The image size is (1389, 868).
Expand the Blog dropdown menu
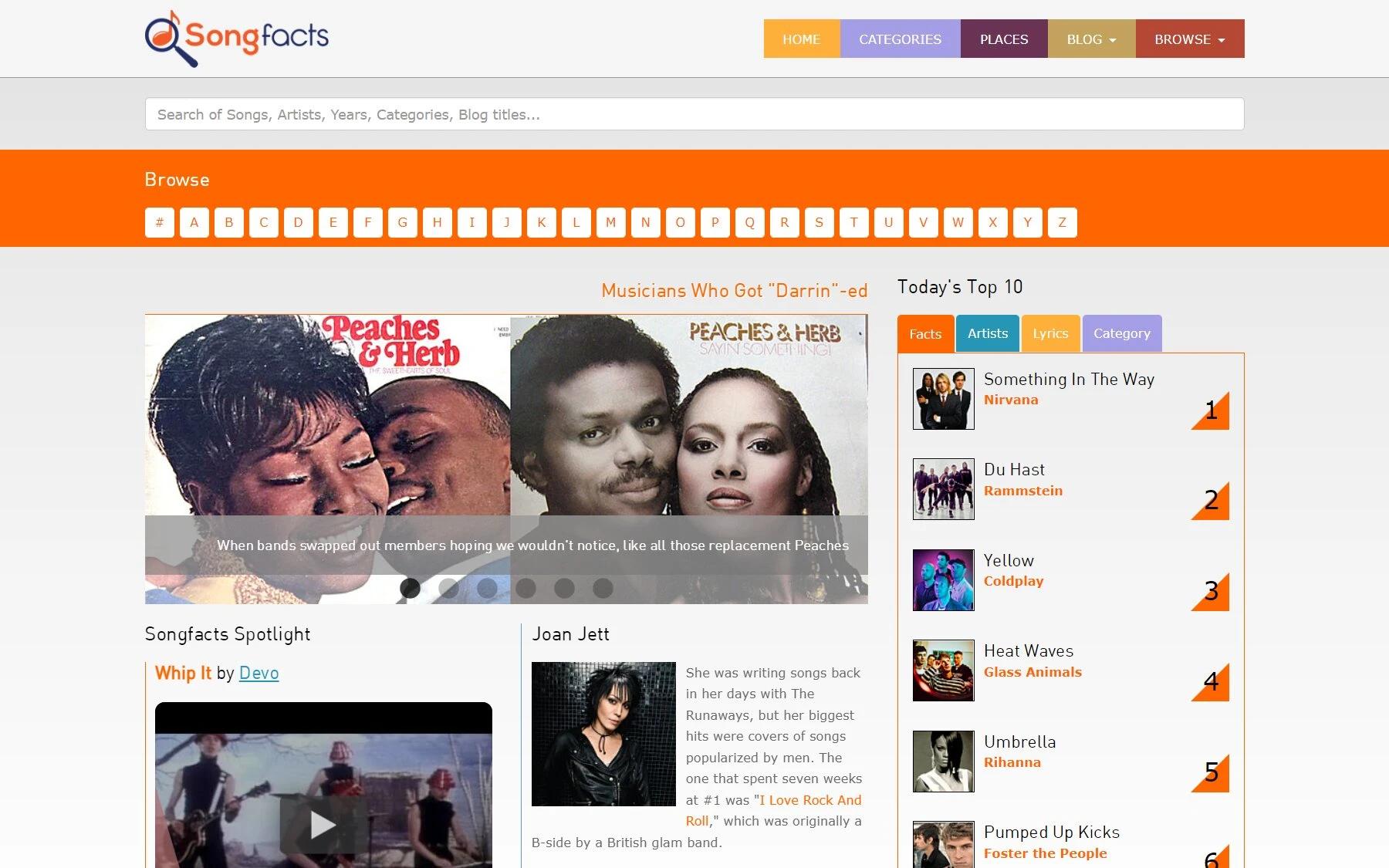[1091, 39]
